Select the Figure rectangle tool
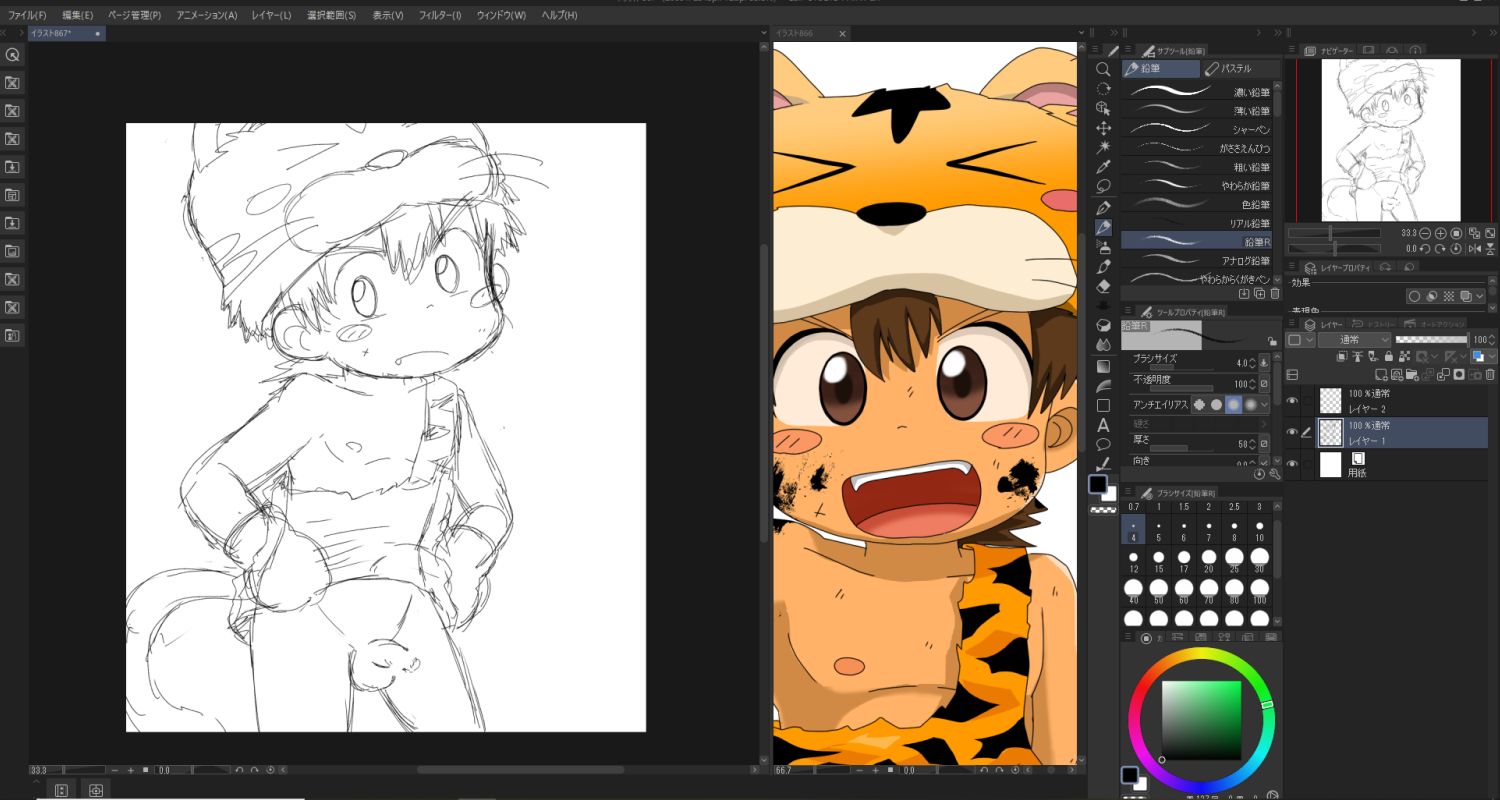The image size is (1500, 800). pyautogui.click(x=1103, y=405)
